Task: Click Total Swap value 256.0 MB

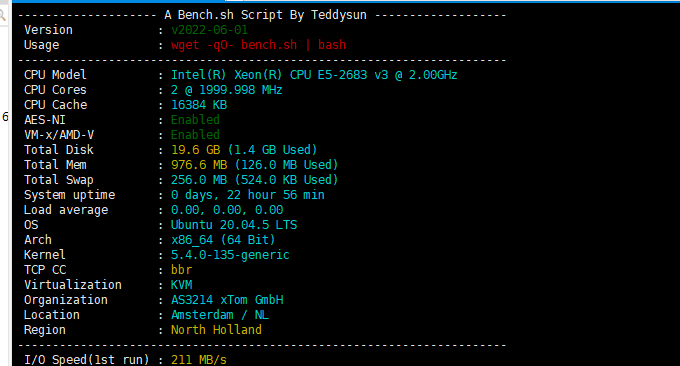Action: click(199, 180)
